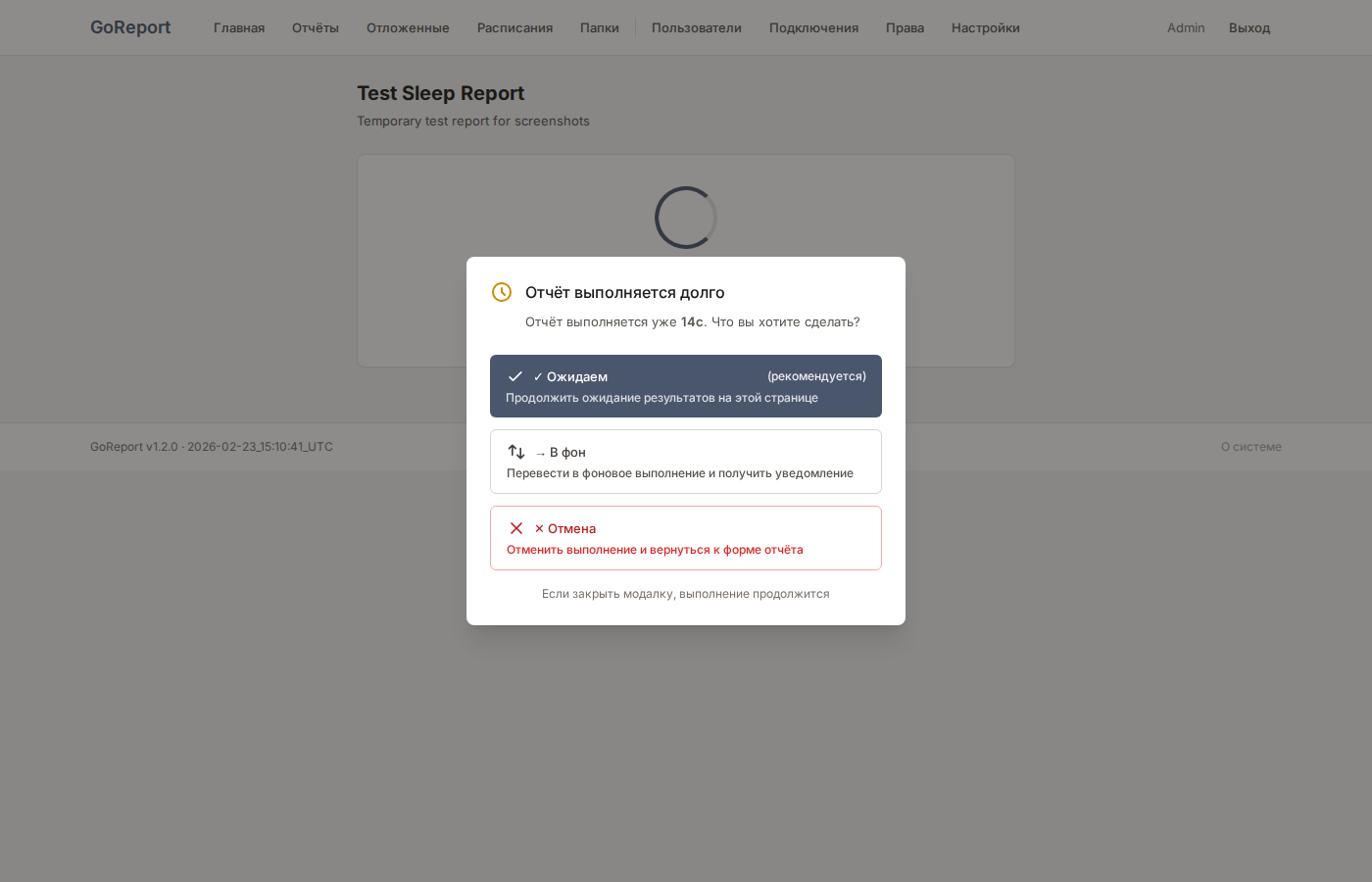Click the loading spinner in the report panel
The height and width of the screenshot is (882, 1372).
tap(686, 218)
